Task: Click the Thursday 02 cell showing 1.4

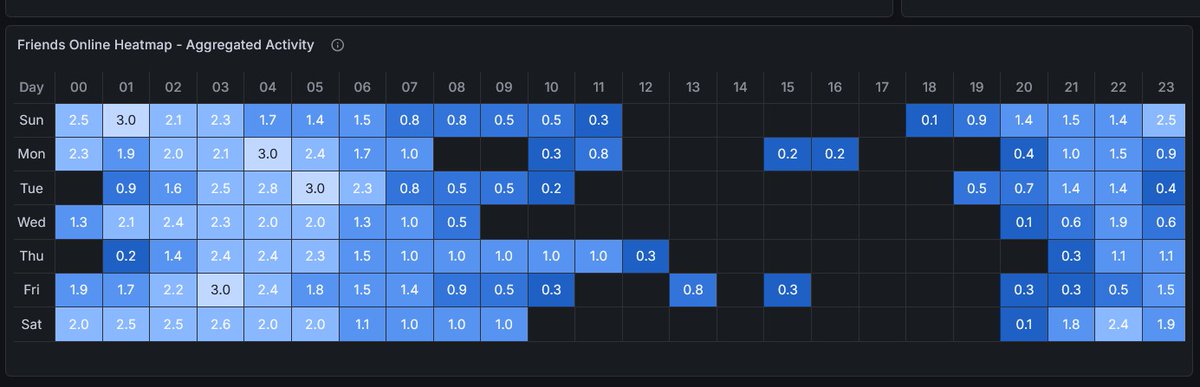Action: (x=173, y=256)
